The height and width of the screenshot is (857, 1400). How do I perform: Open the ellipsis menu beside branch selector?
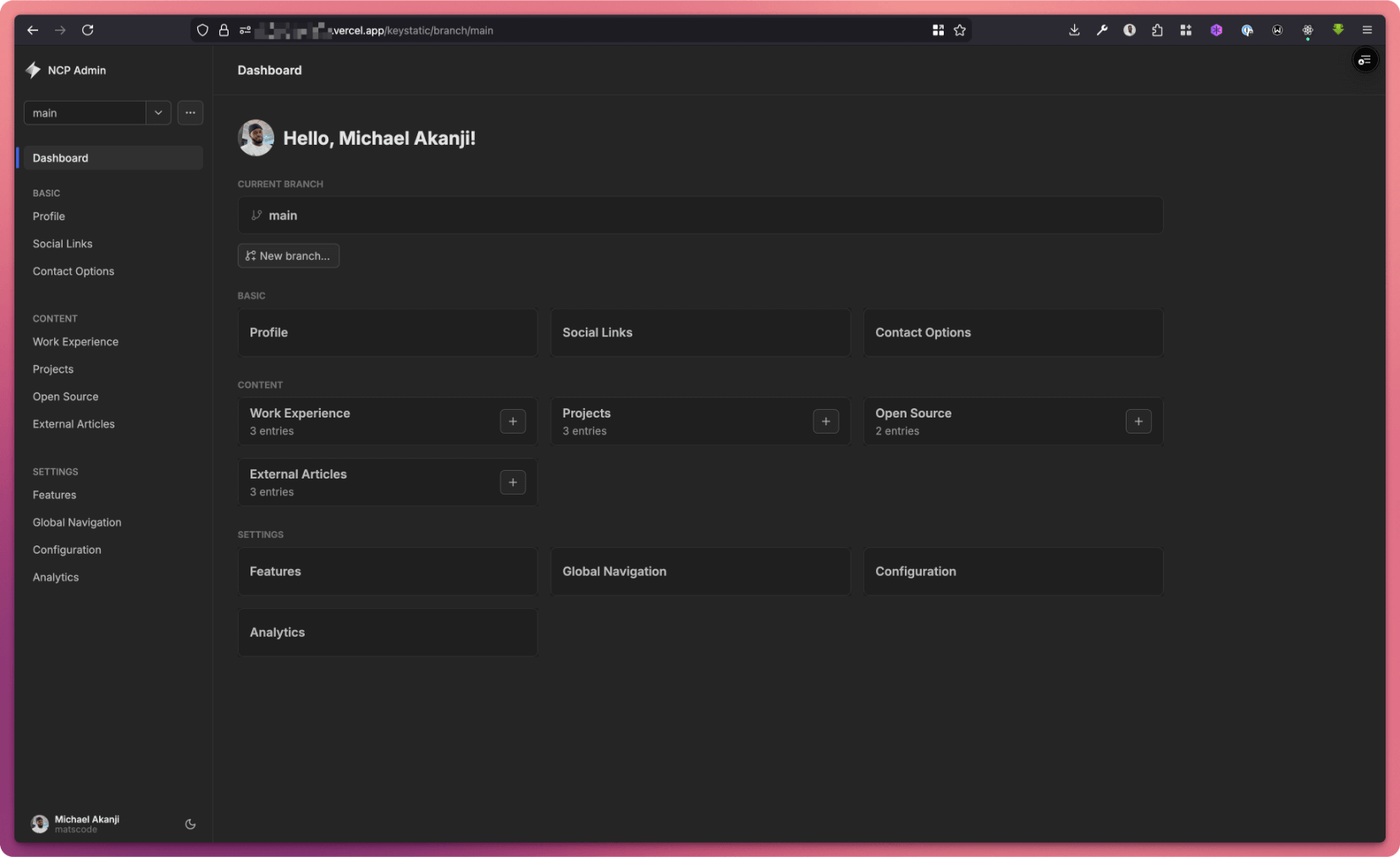[x=190, y=113]
